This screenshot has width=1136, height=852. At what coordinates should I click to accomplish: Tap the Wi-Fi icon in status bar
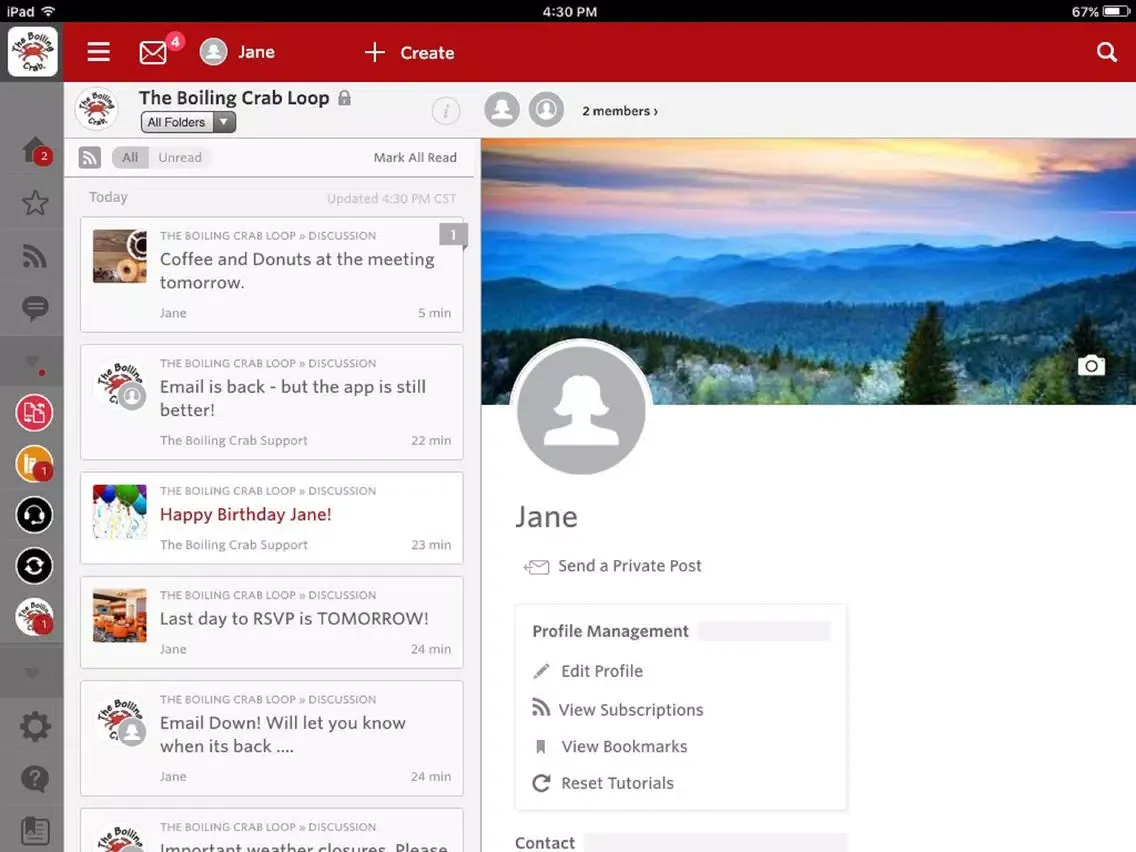coord(49,12)
